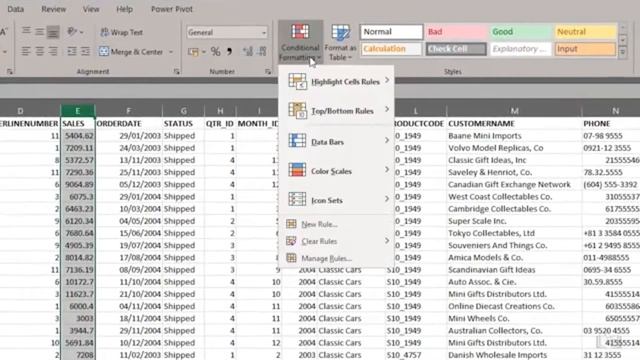This screenshot has height=360, width=640.
Task: Click the Manage Rules icon
Action: [x=291, y=258]
